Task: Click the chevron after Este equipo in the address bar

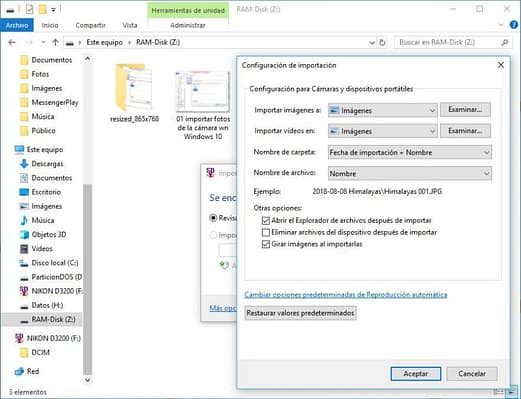Action: click(x=129, y=43)
